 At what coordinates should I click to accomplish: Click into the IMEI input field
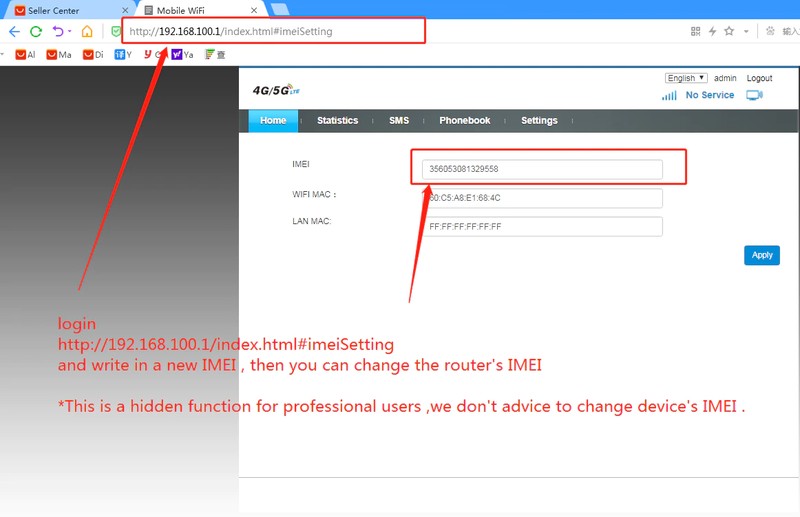(542, 169)
